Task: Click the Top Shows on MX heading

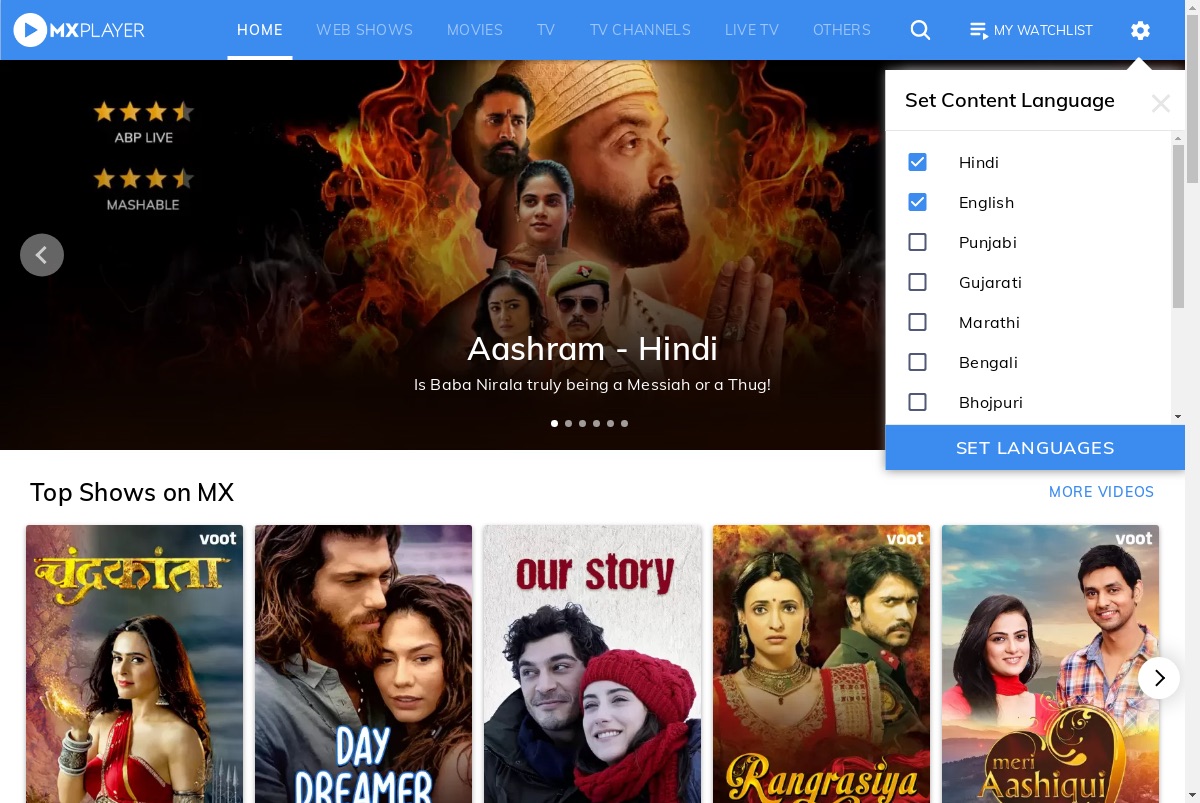Action: [x=132, y=493]
